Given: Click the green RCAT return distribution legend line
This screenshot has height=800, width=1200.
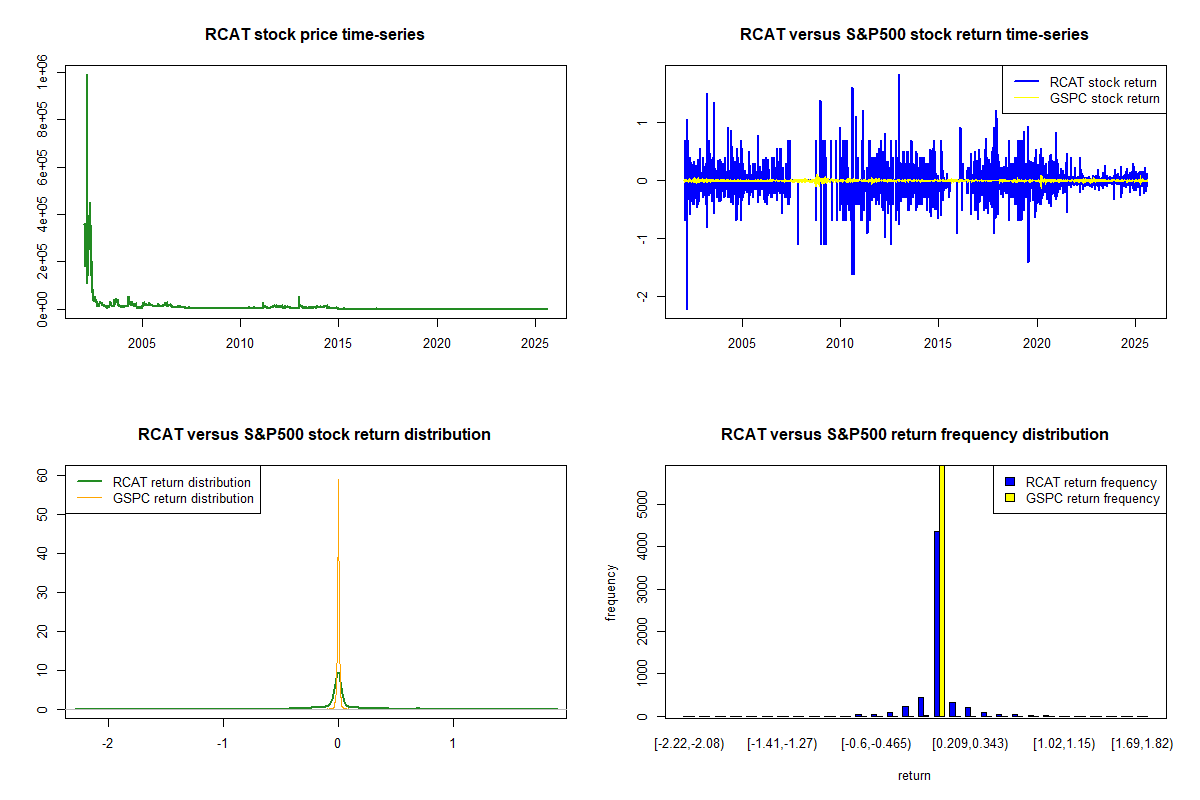Looking at the screenshot, I should tap(90, 483).
